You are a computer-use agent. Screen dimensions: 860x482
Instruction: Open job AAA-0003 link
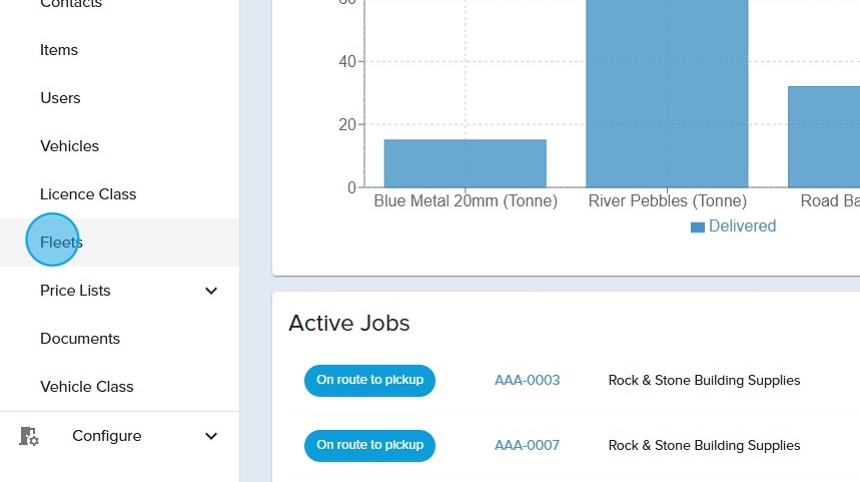pos(527,380)
